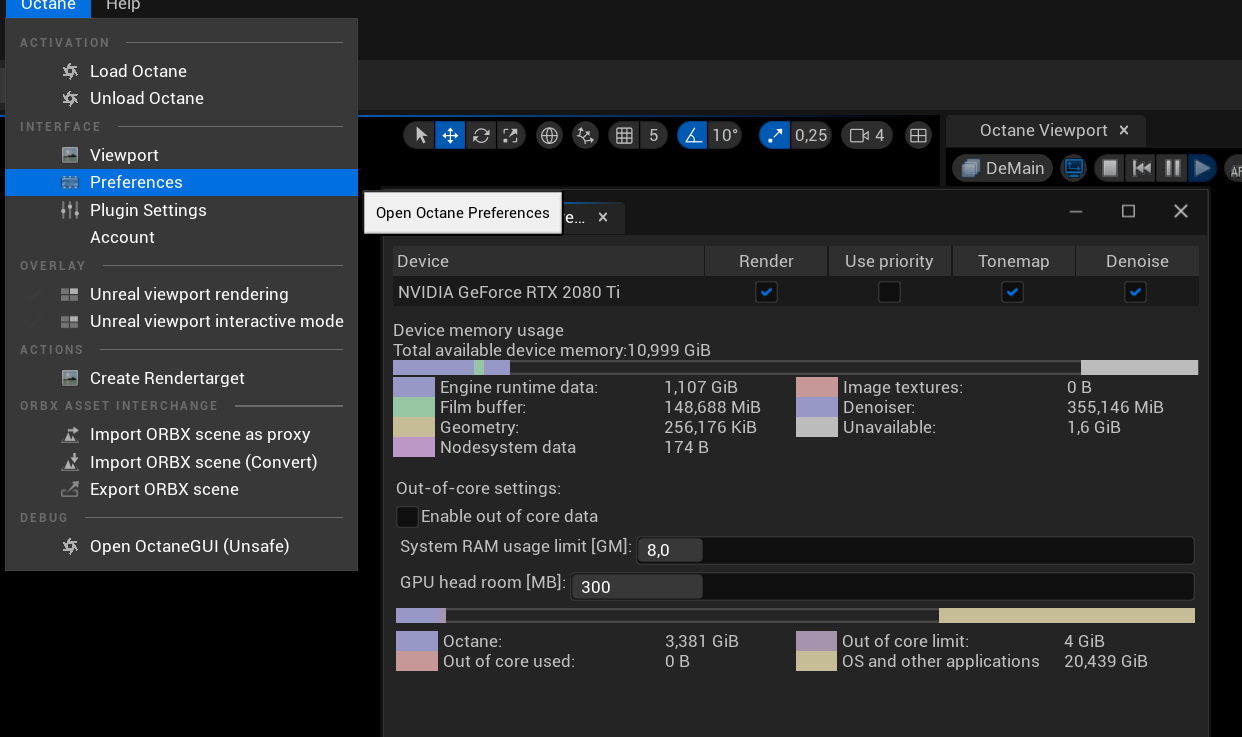Select the scale tool
The width and height of the screenshot is (1242, 737).
510,135
